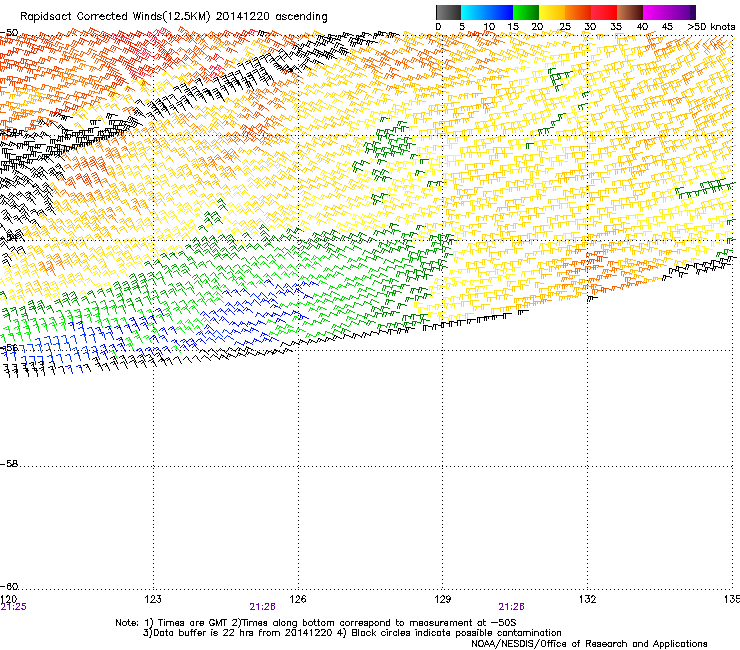Click the legend value "10"
This screenshot has width=740, height=650.
tap(489, 27)
